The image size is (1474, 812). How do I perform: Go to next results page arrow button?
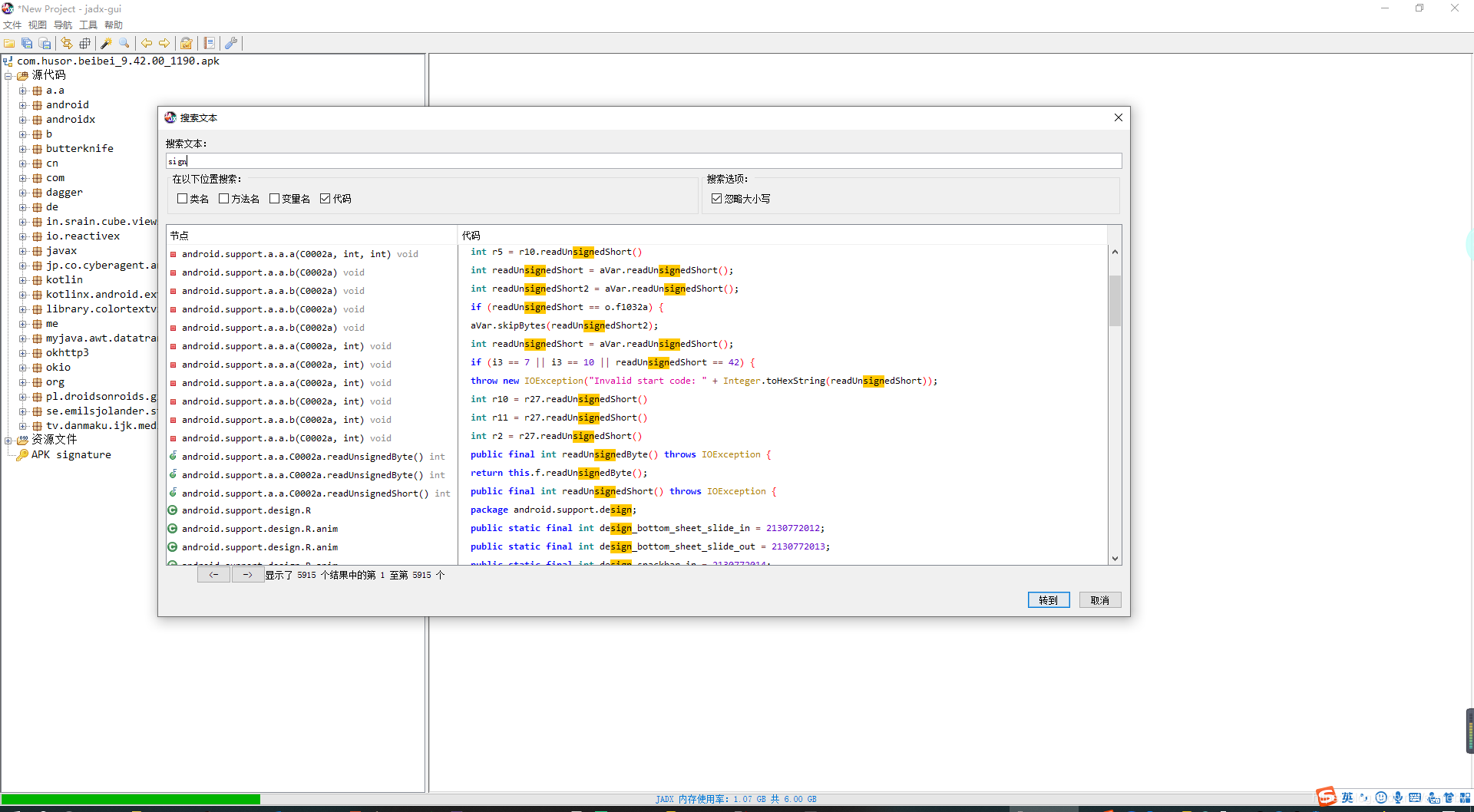point(247,575)
